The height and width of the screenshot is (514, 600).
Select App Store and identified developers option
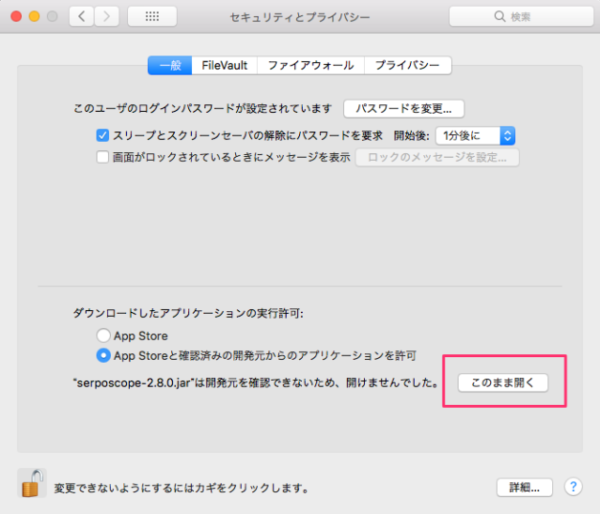103,355
